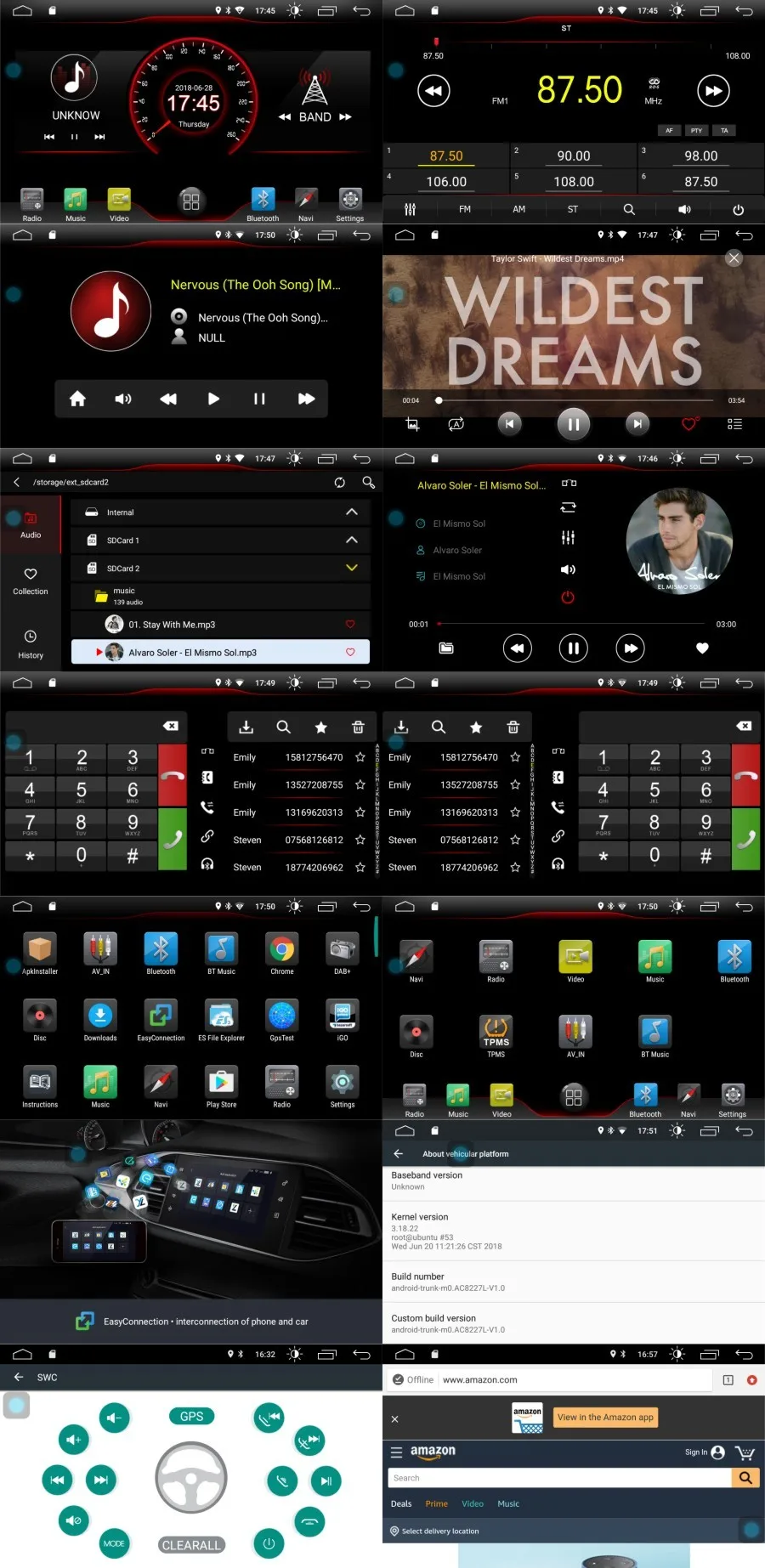
Task: Favorite the 01. Stay With Me.mp3 heart
Action: coord(350,625)
